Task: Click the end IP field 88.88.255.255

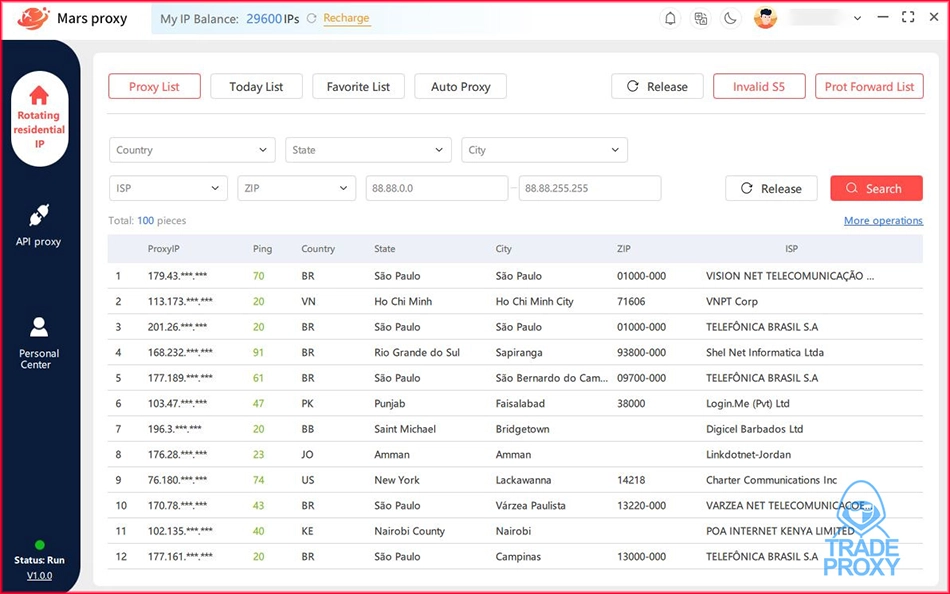Action: click(590, 188)
